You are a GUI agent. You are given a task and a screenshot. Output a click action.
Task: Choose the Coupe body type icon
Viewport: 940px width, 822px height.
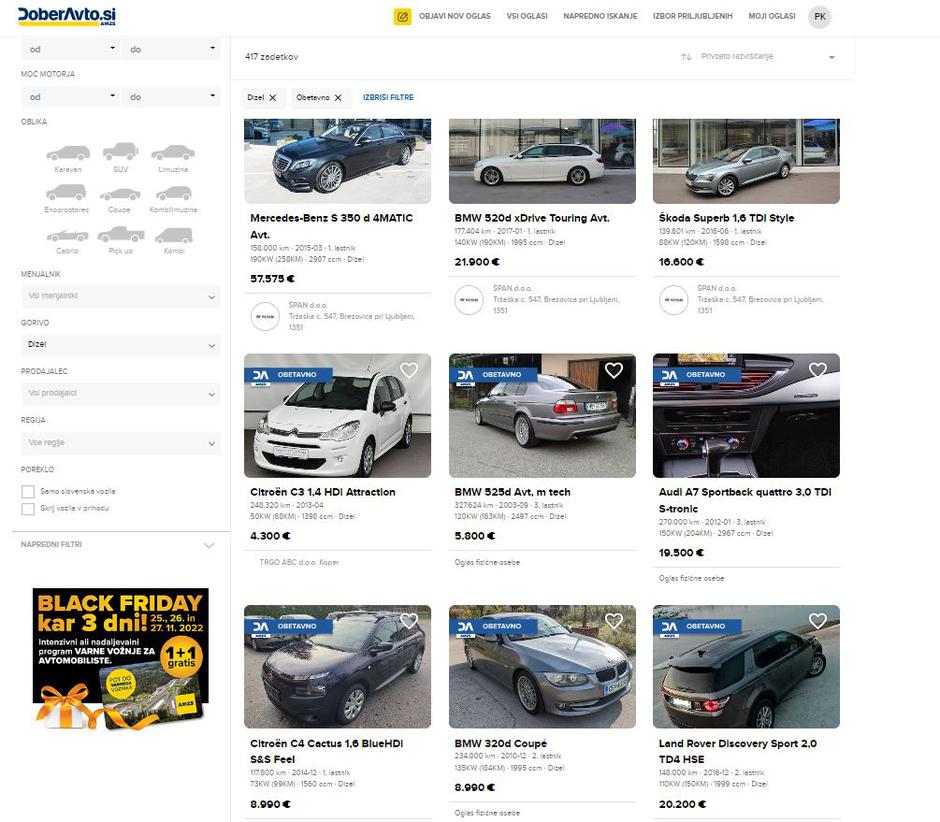(119, 194)
